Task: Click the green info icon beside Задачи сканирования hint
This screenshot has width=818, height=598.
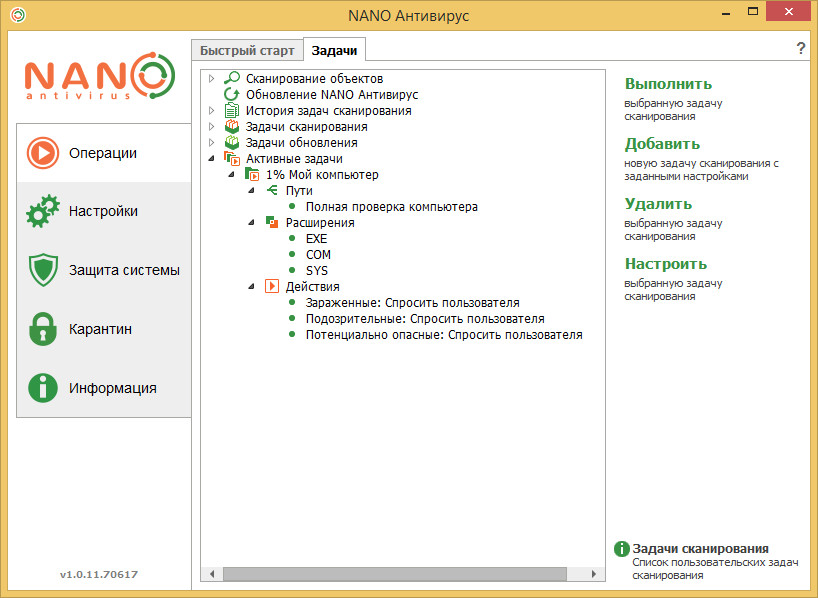Action: pos(621,549)
